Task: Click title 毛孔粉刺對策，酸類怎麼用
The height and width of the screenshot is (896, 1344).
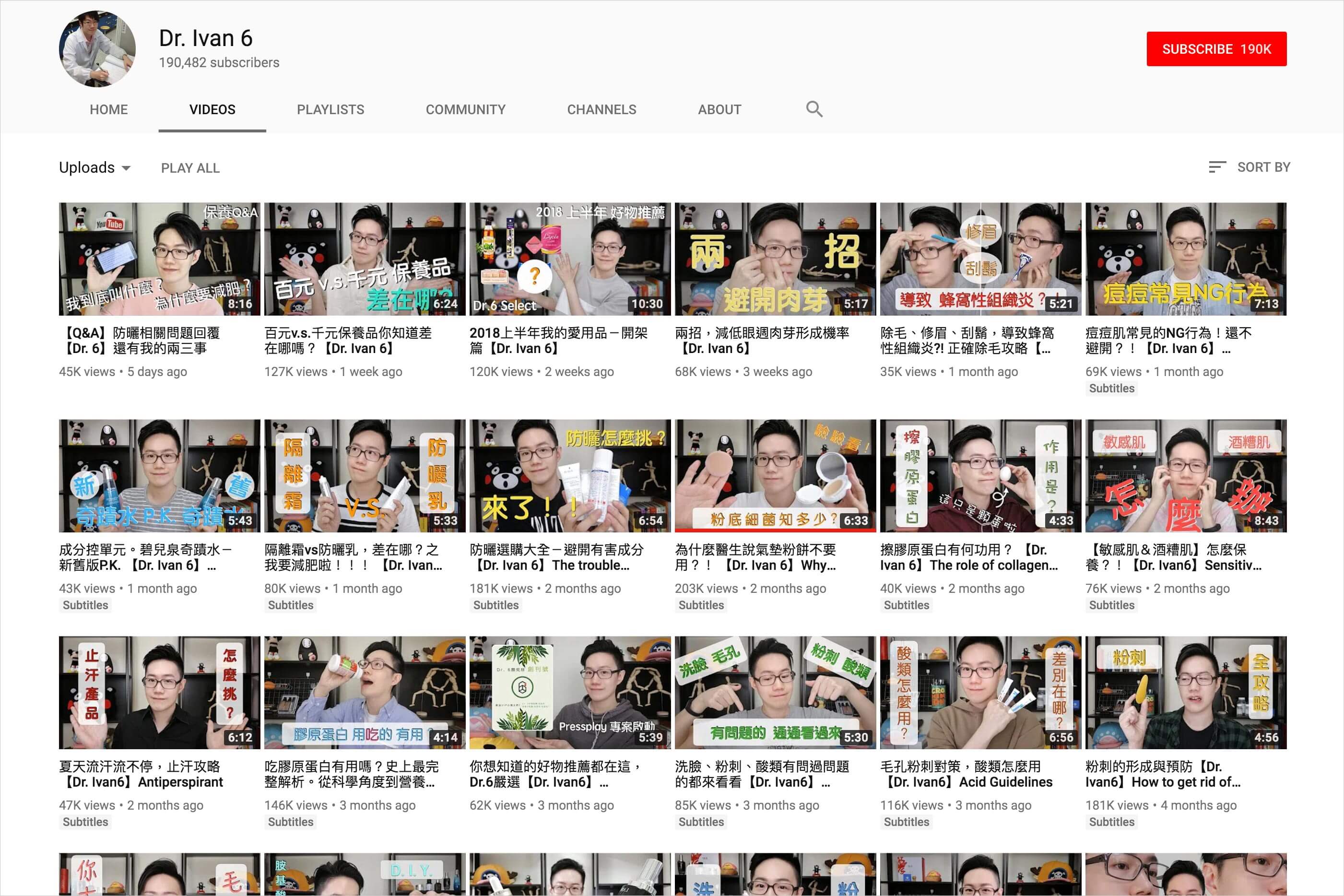Action: click(x=967, y=774)
